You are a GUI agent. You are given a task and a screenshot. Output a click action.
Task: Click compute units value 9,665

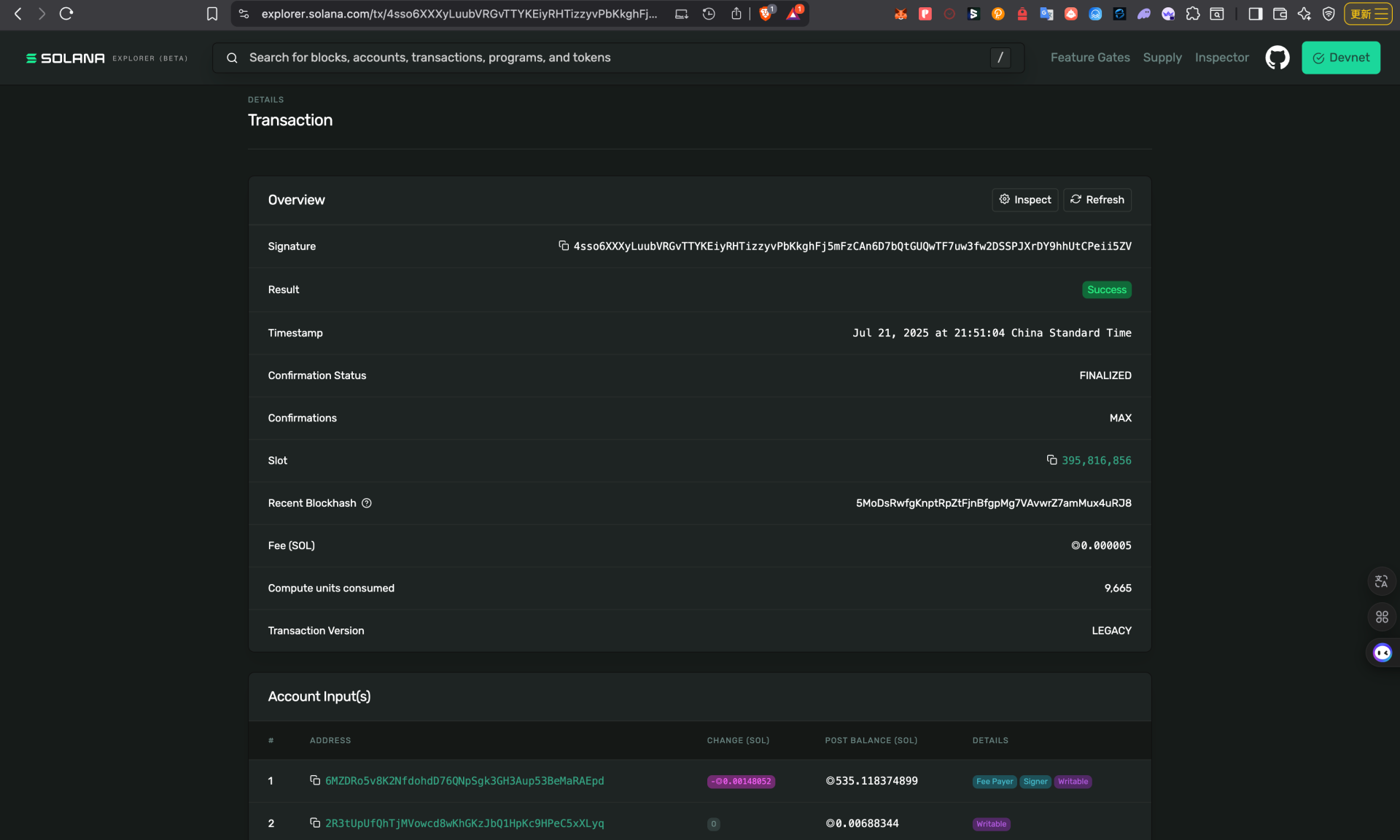click(x=1118, y=588)
